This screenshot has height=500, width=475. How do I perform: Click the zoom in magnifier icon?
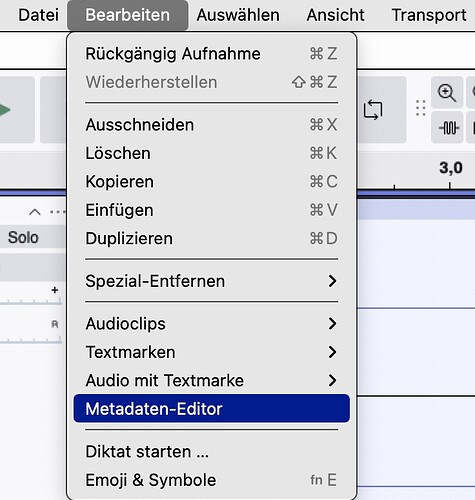coord(447,93)
